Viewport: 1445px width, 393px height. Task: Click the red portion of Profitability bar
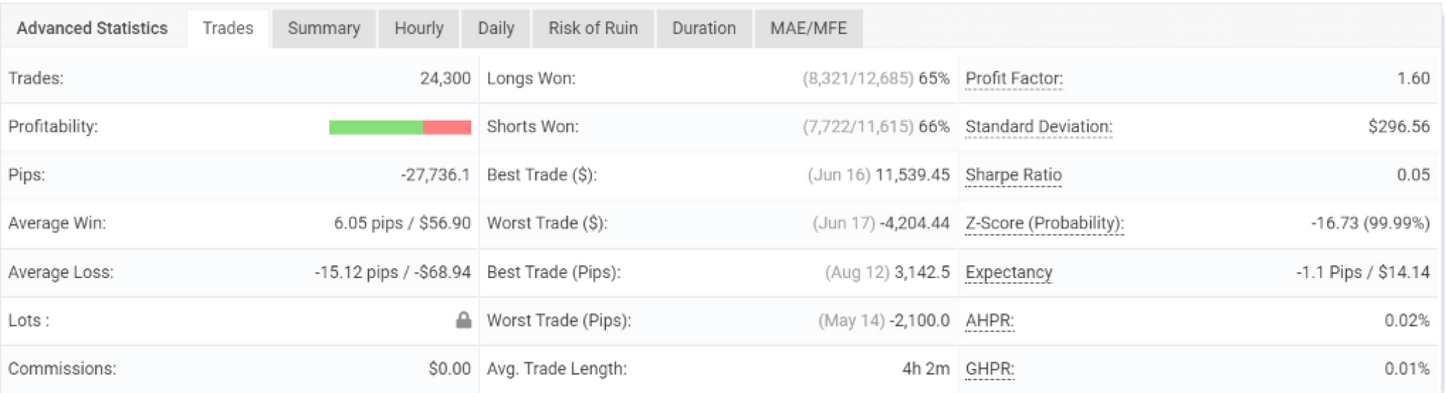pos(447,127)
